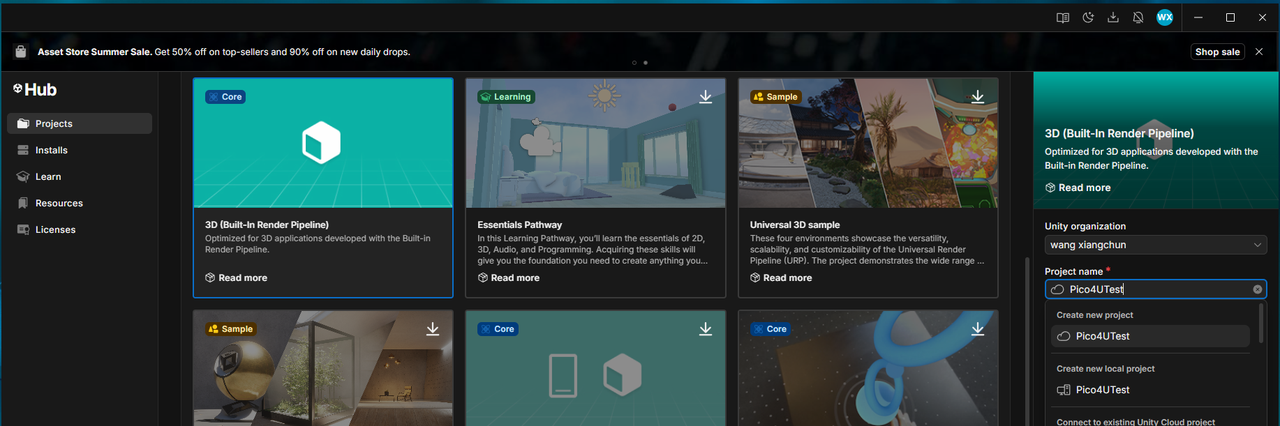Open the documentation book icon in title bar
1280x426 pixels.
coord(1063,17)
